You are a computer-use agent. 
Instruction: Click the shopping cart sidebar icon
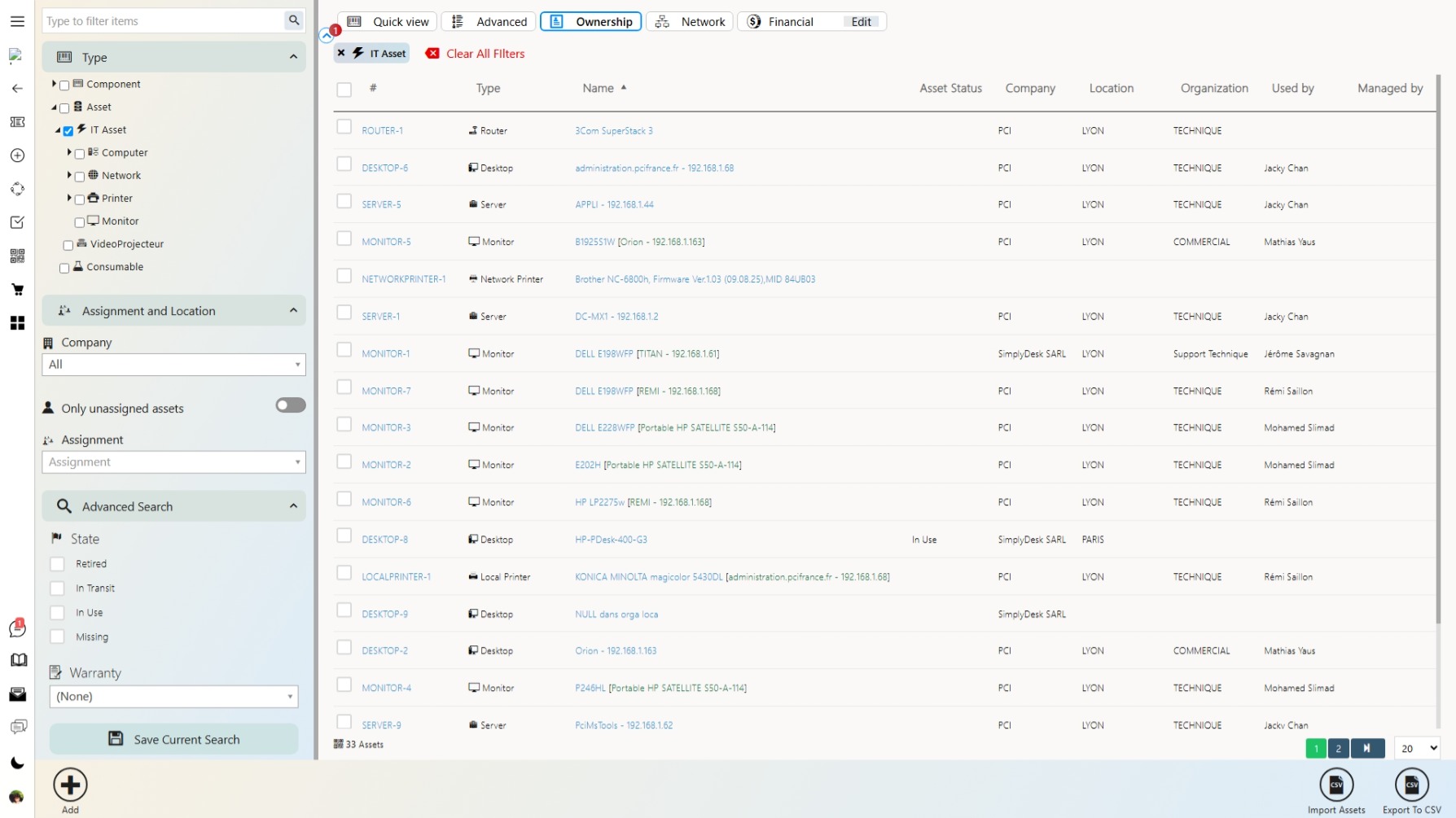(17, 290)
